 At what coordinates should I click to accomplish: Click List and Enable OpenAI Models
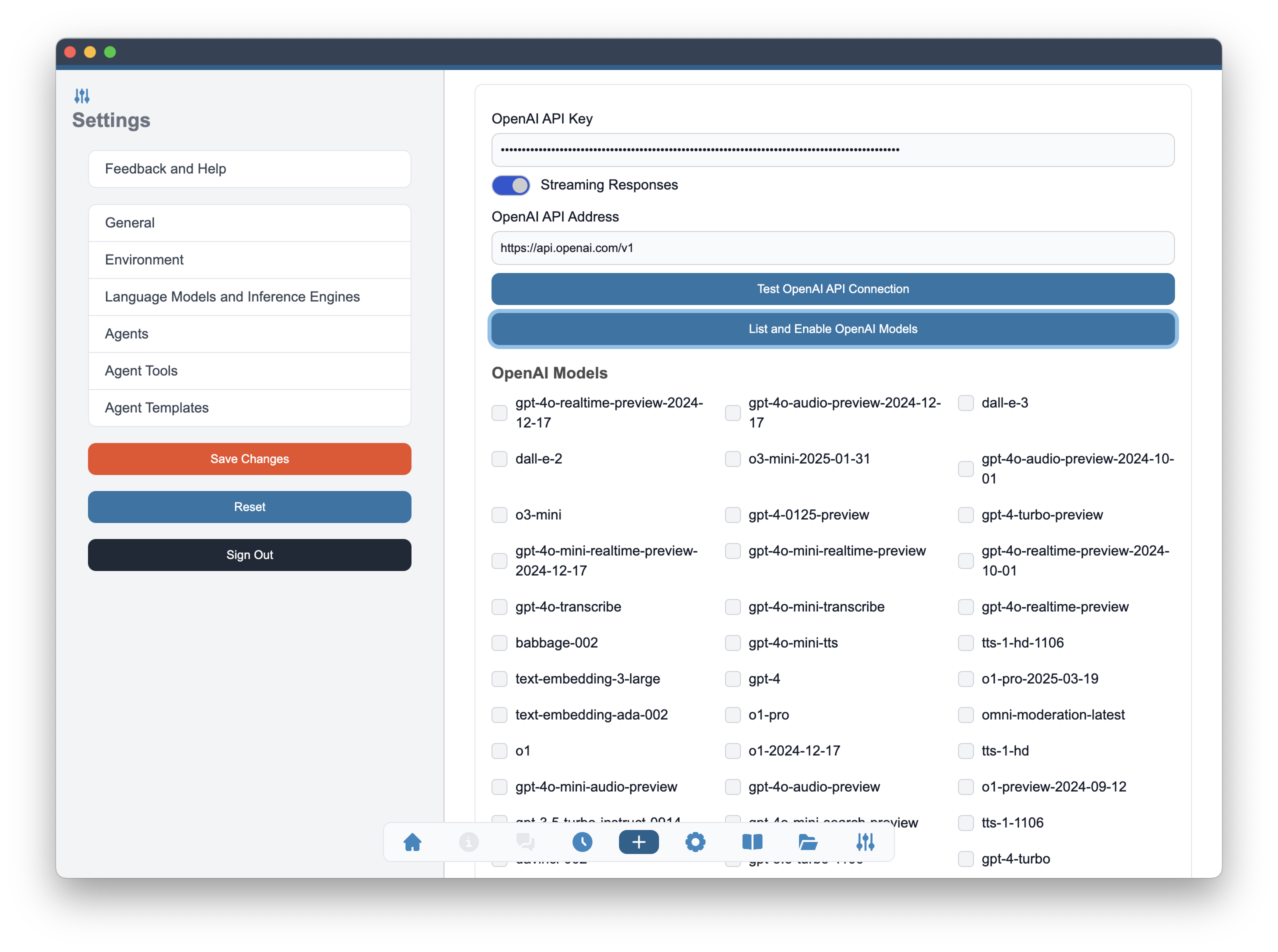[x=832, y=329]
